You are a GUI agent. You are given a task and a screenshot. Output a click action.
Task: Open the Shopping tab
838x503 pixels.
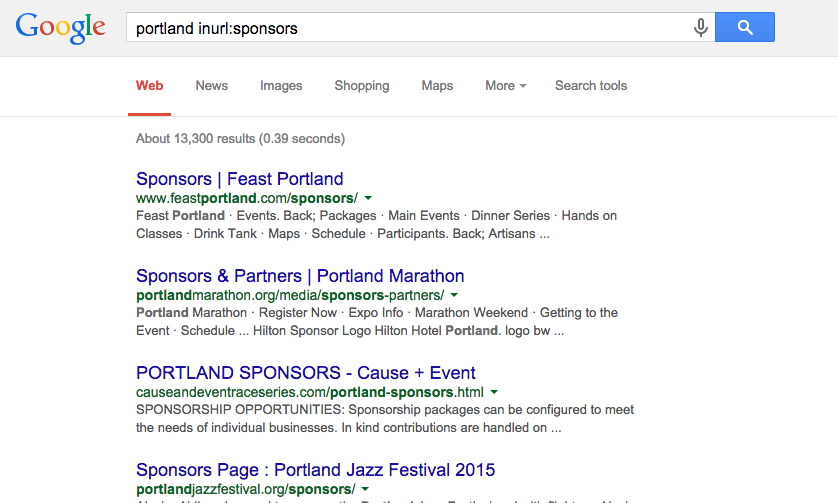(x=362, y=86)
